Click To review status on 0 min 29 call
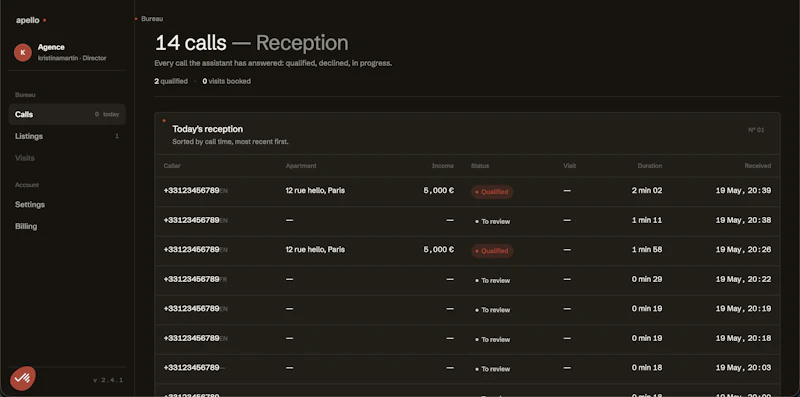This screenshot has height=397, width=800. click(x=492, y=281)
